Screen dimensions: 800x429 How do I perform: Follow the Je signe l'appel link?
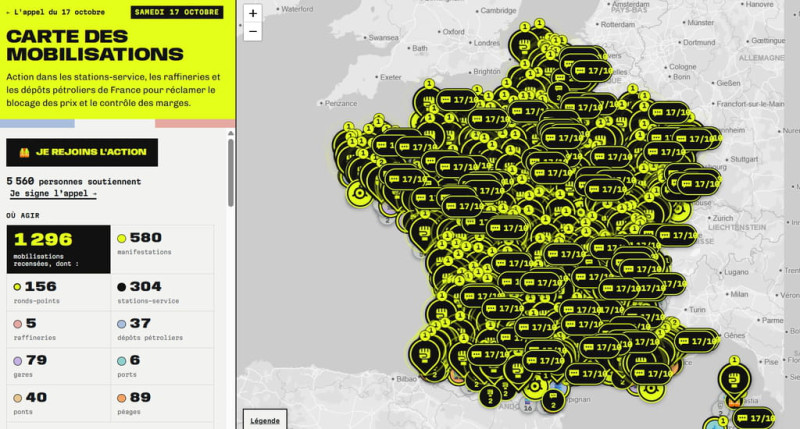53,193
